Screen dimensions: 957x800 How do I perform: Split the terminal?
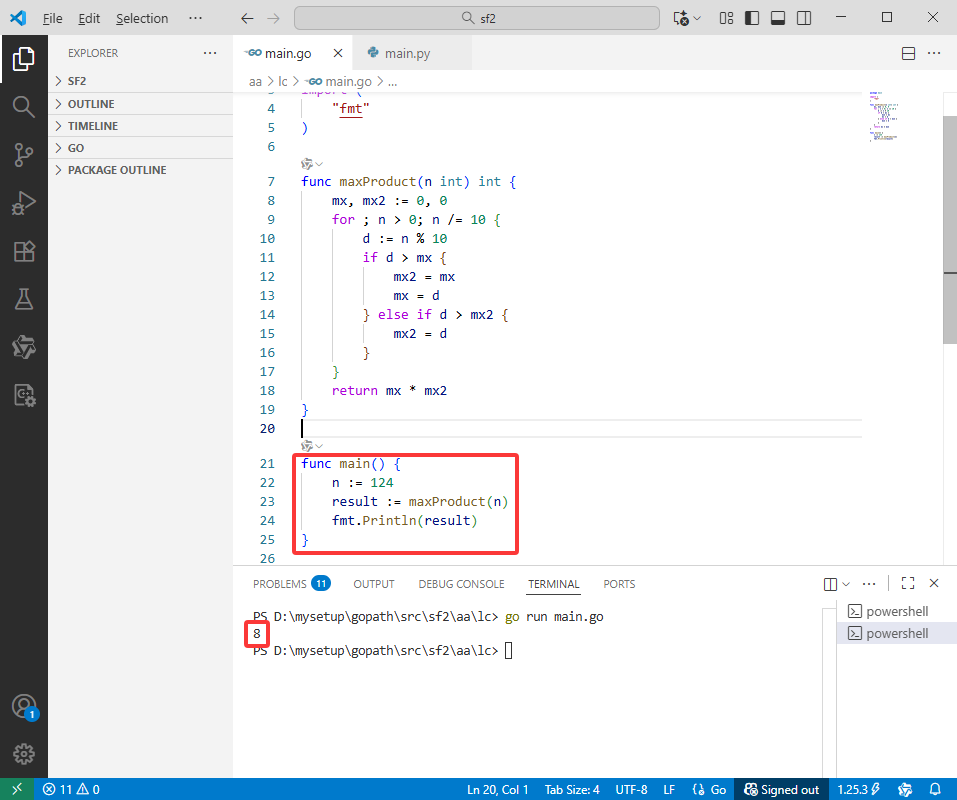click(x=830, y=584)
